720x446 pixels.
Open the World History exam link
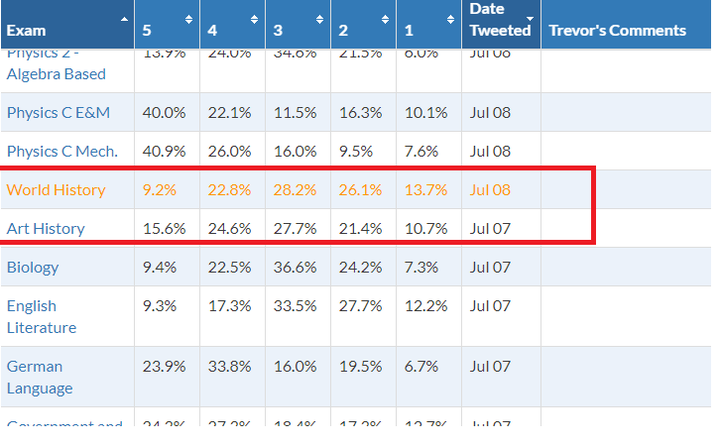click(x=56, y=189)
